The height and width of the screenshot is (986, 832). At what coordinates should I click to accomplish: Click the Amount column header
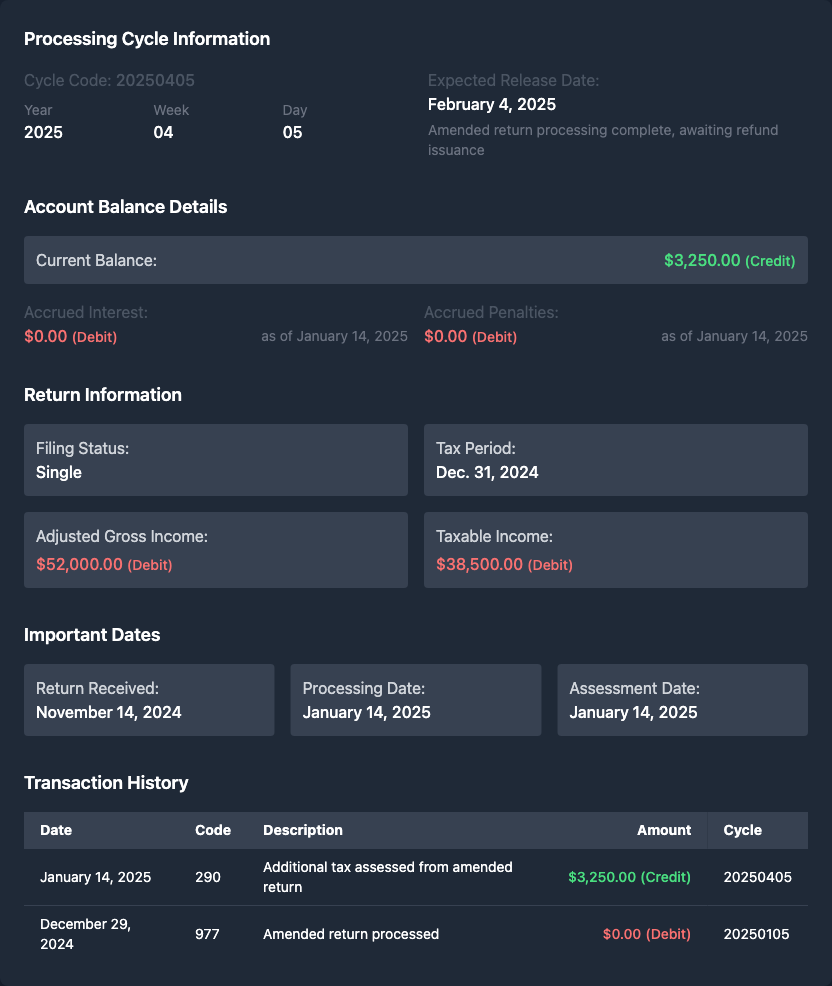pos(664,830)
